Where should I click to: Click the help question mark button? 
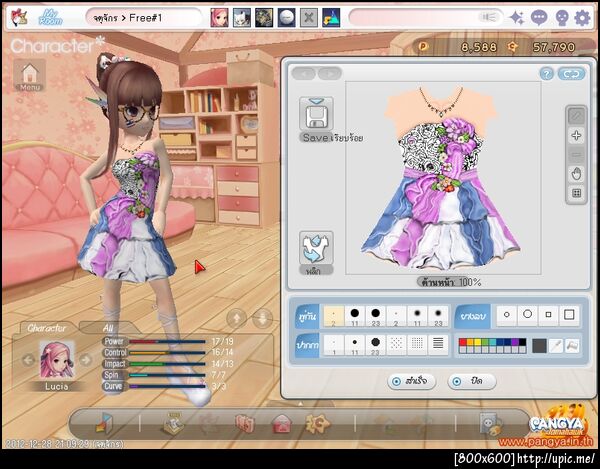546,73
